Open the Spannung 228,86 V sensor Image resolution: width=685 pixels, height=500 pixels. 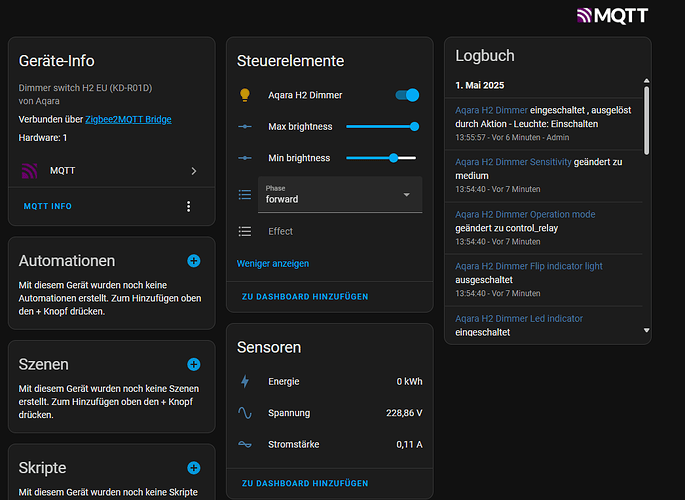(x=330, y=413)
